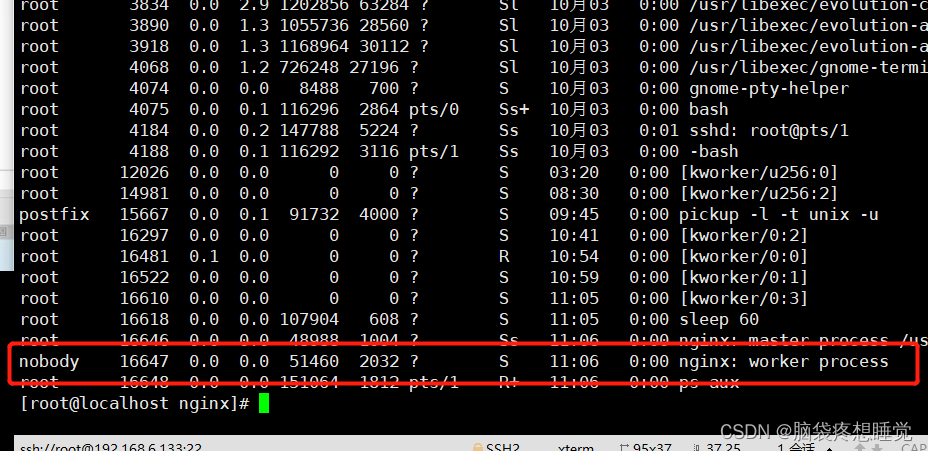928x451 pixels.
Task: Select PID 16647 in the nginx worker row
Action: pos(144,361)
